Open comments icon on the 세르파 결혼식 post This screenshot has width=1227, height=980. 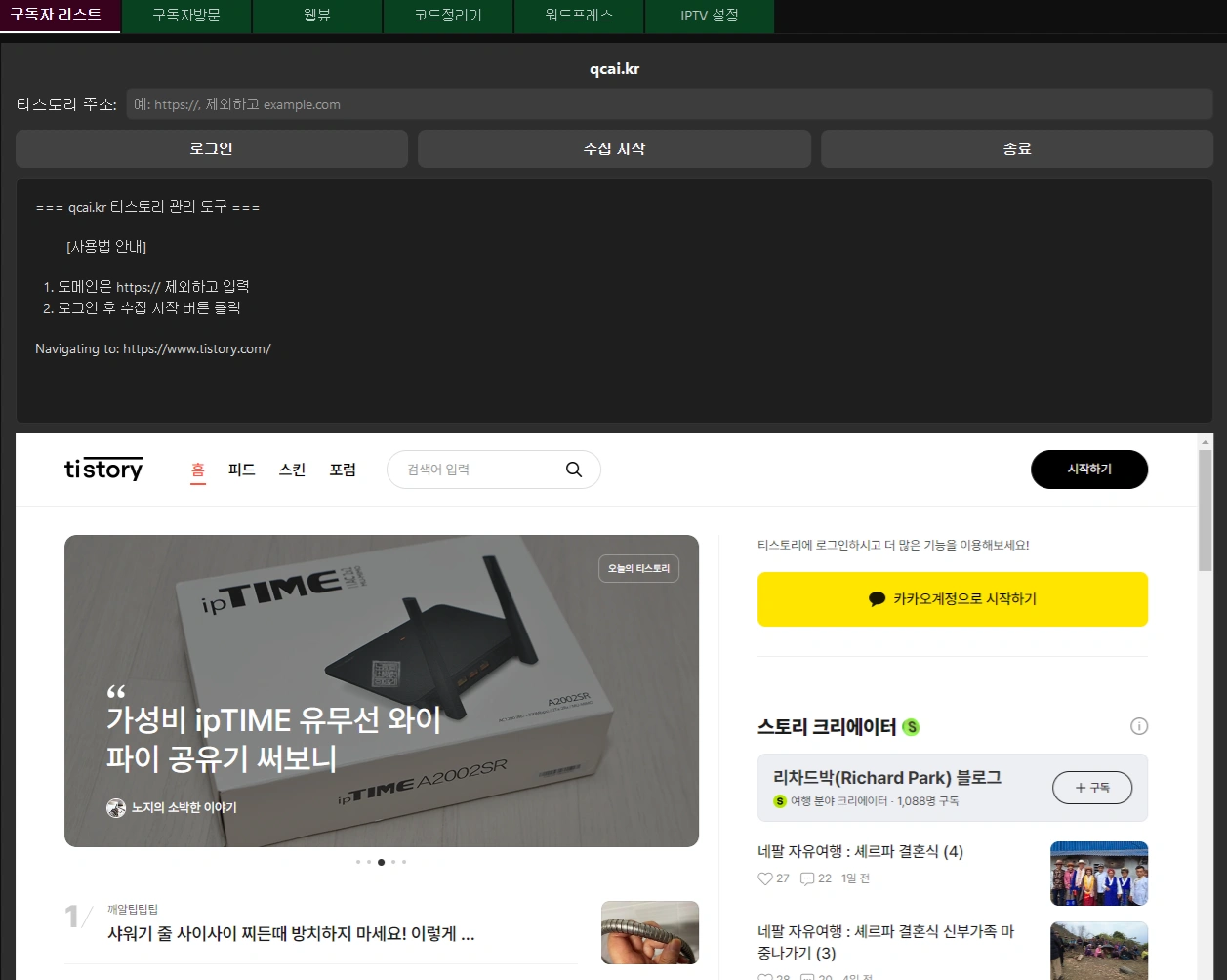point(808,878)
